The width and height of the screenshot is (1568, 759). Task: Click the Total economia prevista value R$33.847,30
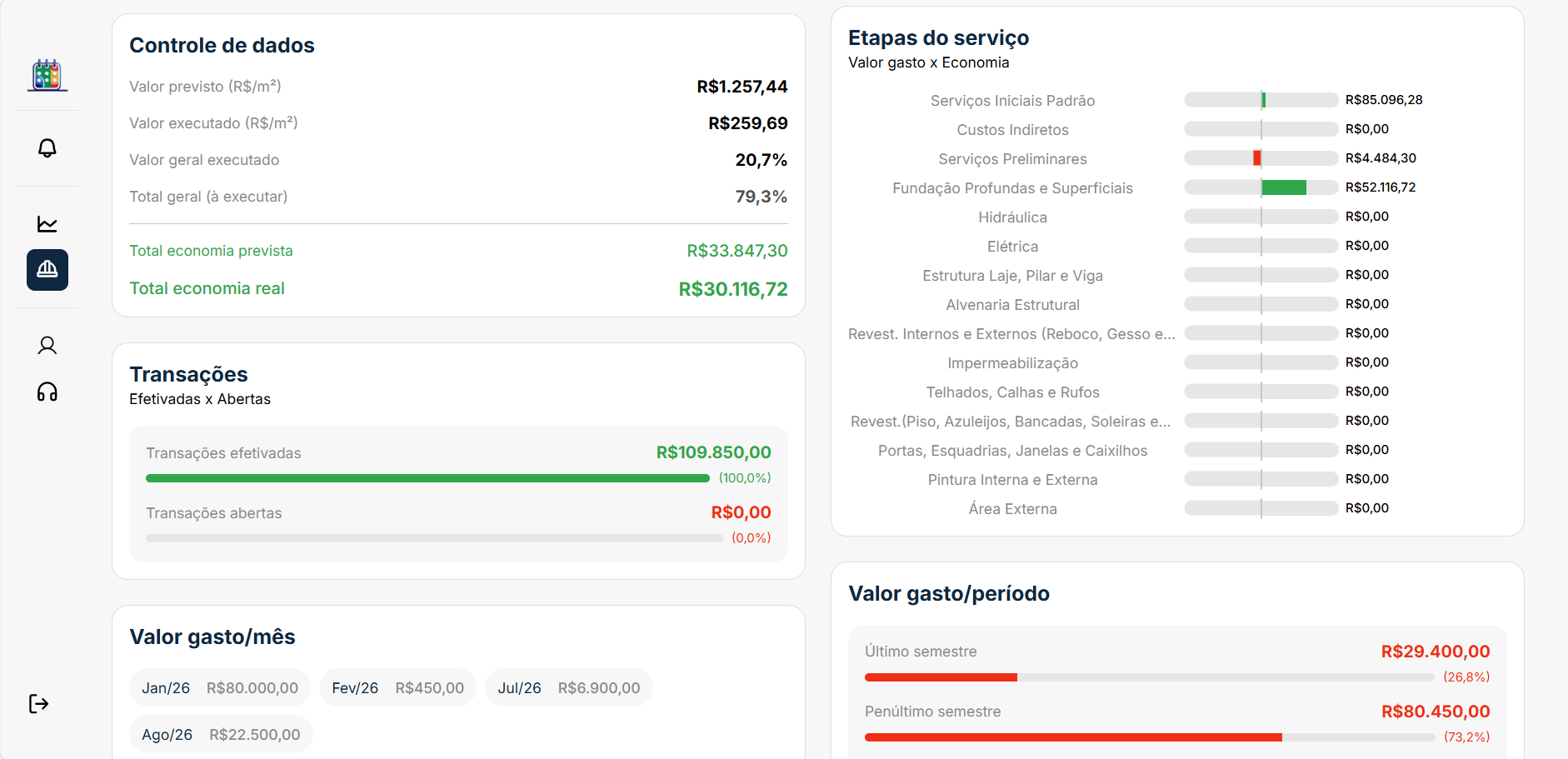[x=737, y=251]
